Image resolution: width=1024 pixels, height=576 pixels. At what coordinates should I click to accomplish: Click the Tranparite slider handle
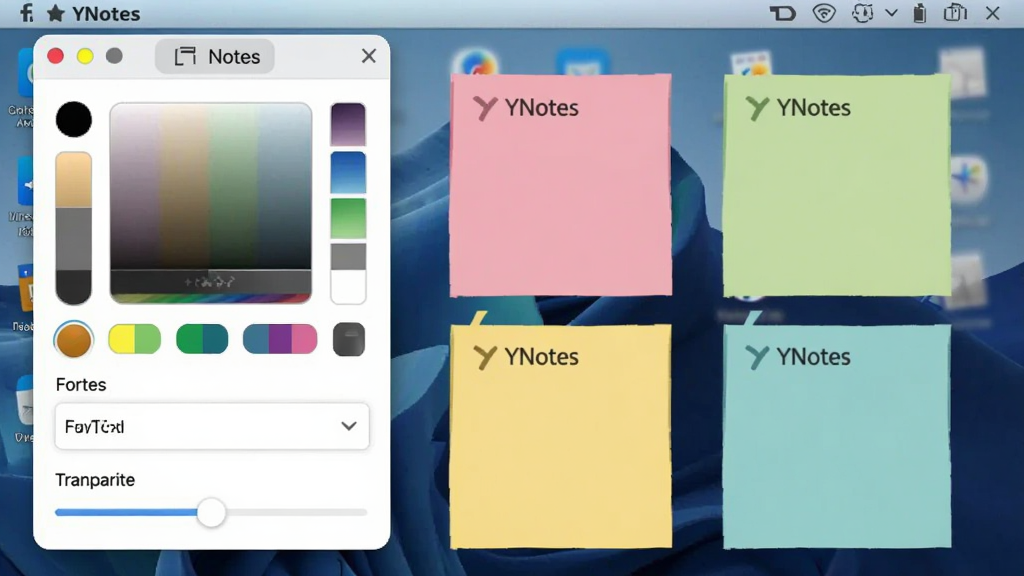(x=211, y=513)
